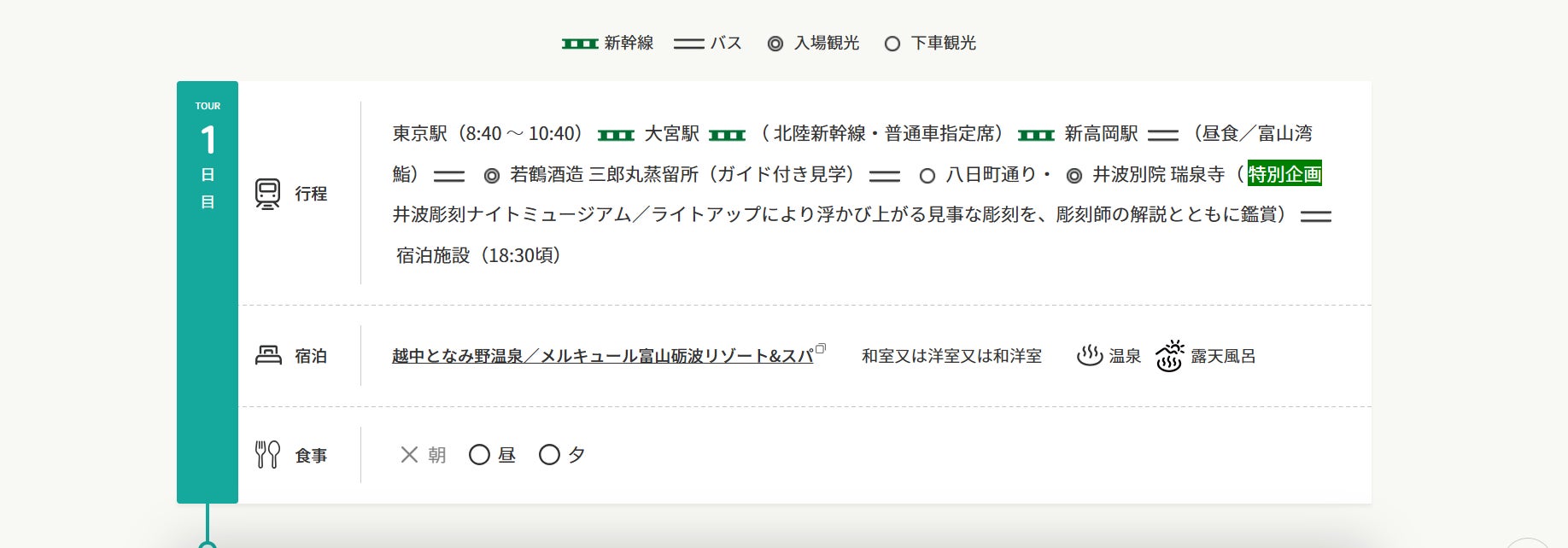The height and width of the screenshot is (548, 1568).
Task: Click the double-circle icon before 若鶴酒造
Action: tap(492, 176)
